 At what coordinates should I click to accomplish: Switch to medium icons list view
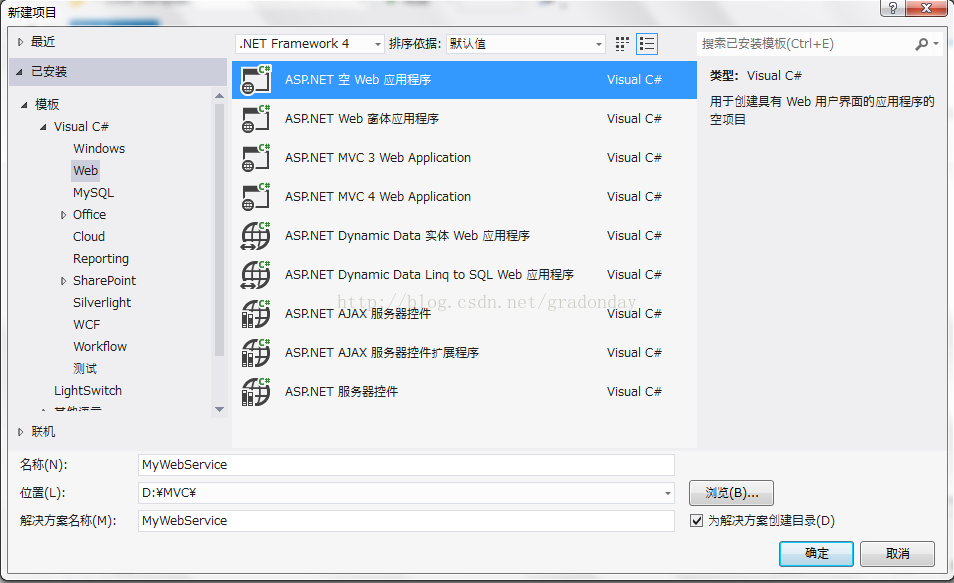[x=647, y=44]
